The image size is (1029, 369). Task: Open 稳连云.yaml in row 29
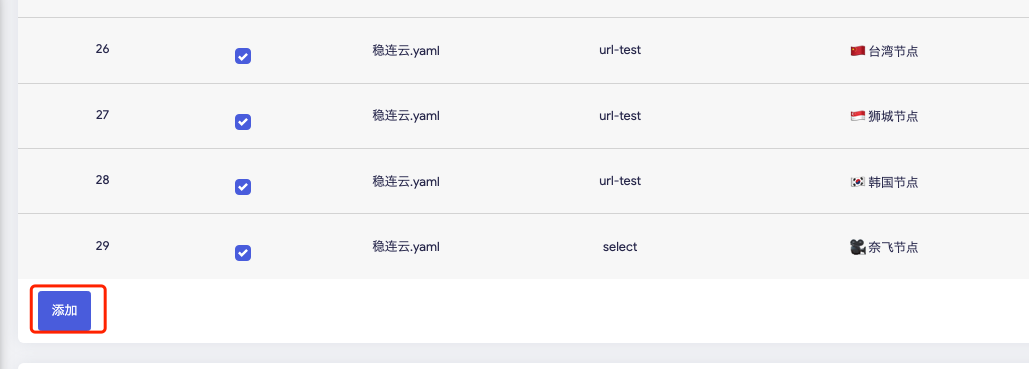click(406, 247)
